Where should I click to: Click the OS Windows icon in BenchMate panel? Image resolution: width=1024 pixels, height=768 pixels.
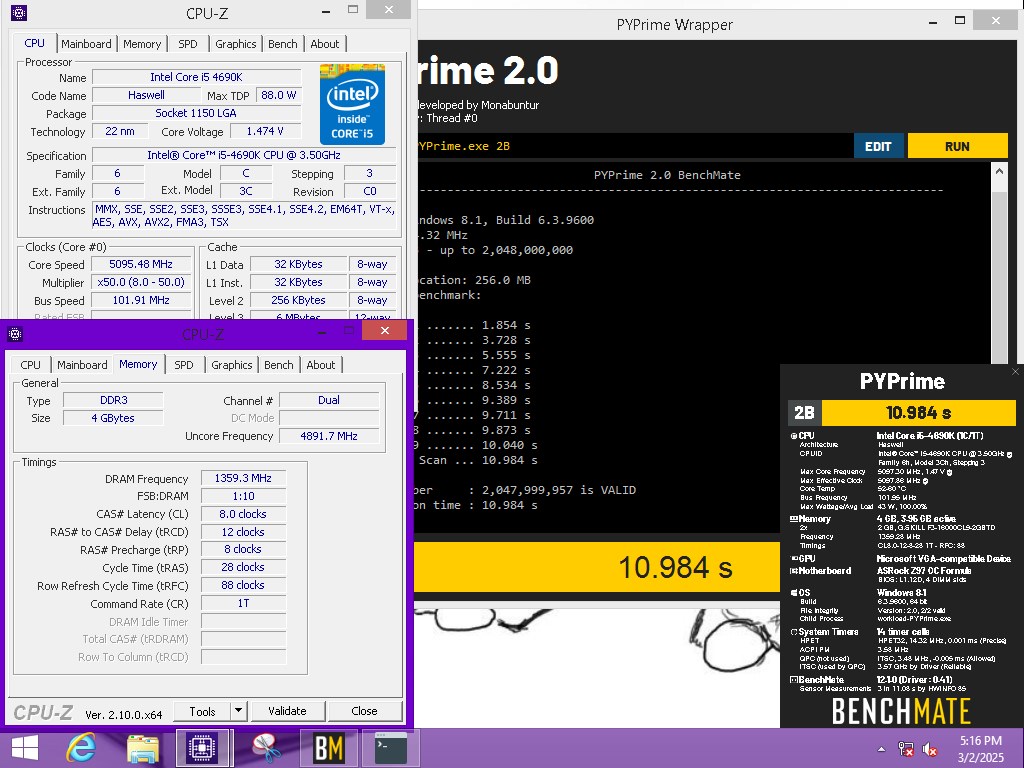(x=793, y=593)
